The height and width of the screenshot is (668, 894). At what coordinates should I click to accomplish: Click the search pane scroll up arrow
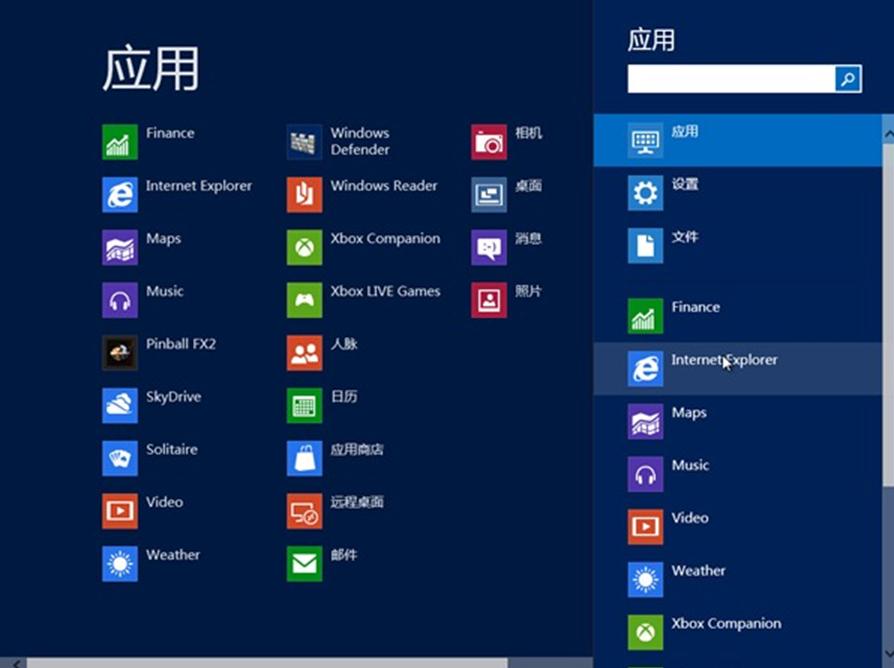click(888, 134)
